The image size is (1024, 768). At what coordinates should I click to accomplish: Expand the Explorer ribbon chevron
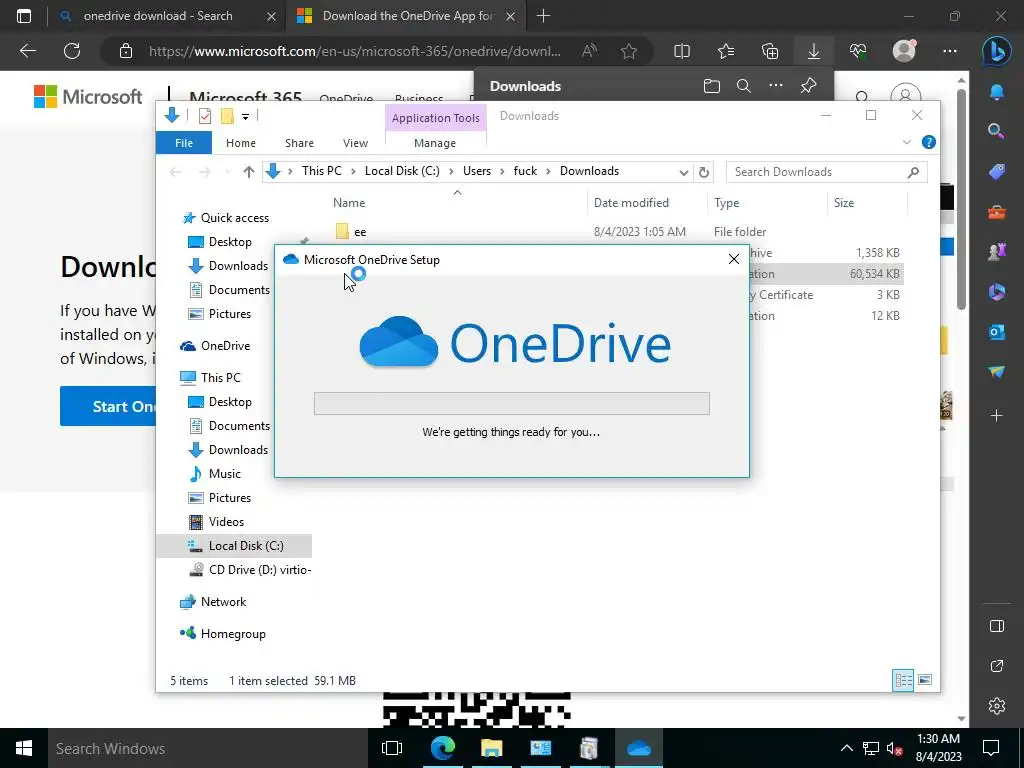[906, 142]
